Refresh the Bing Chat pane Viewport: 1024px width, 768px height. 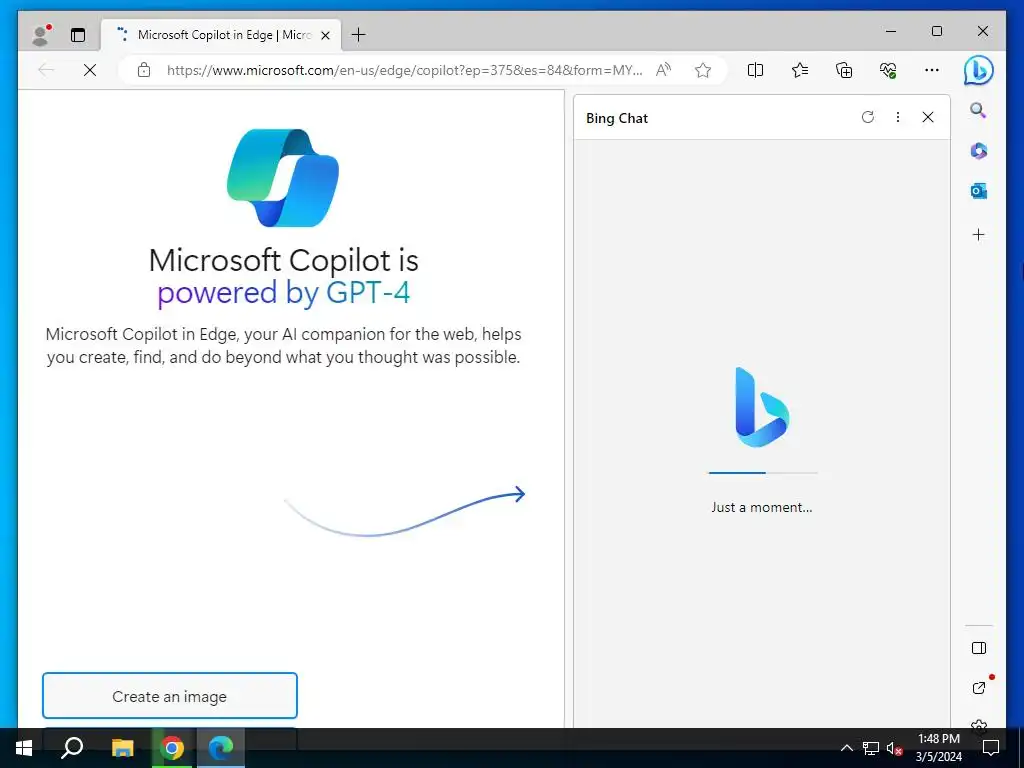point(867,117)
